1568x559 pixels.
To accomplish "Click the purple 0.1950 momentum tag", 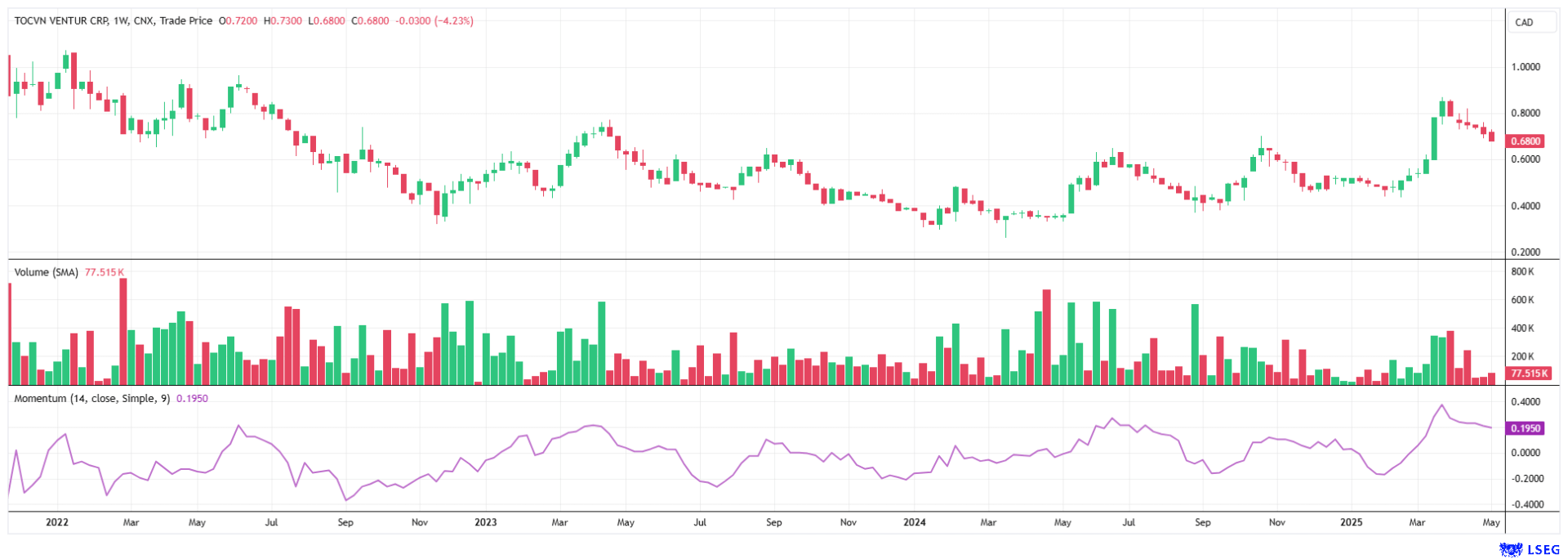I will click(x=1525, y=428).
